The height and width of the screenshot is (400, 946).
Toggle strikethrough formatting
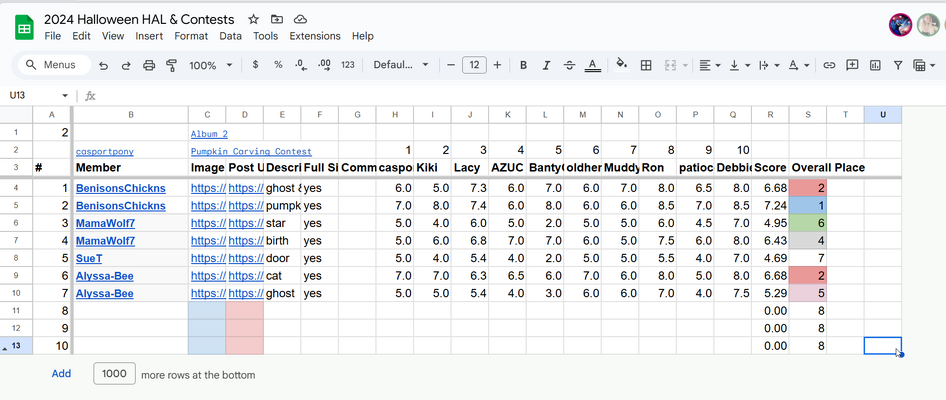[x=569, y=65]
